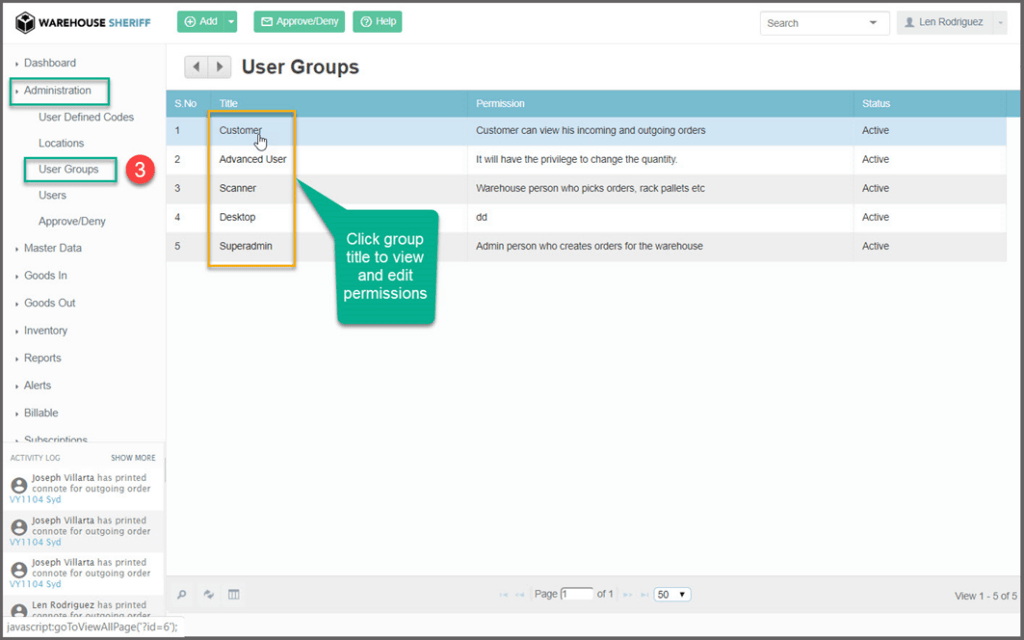Sort by the Title column header
This screenshot has height=640, width=1024.
(229, 103)
